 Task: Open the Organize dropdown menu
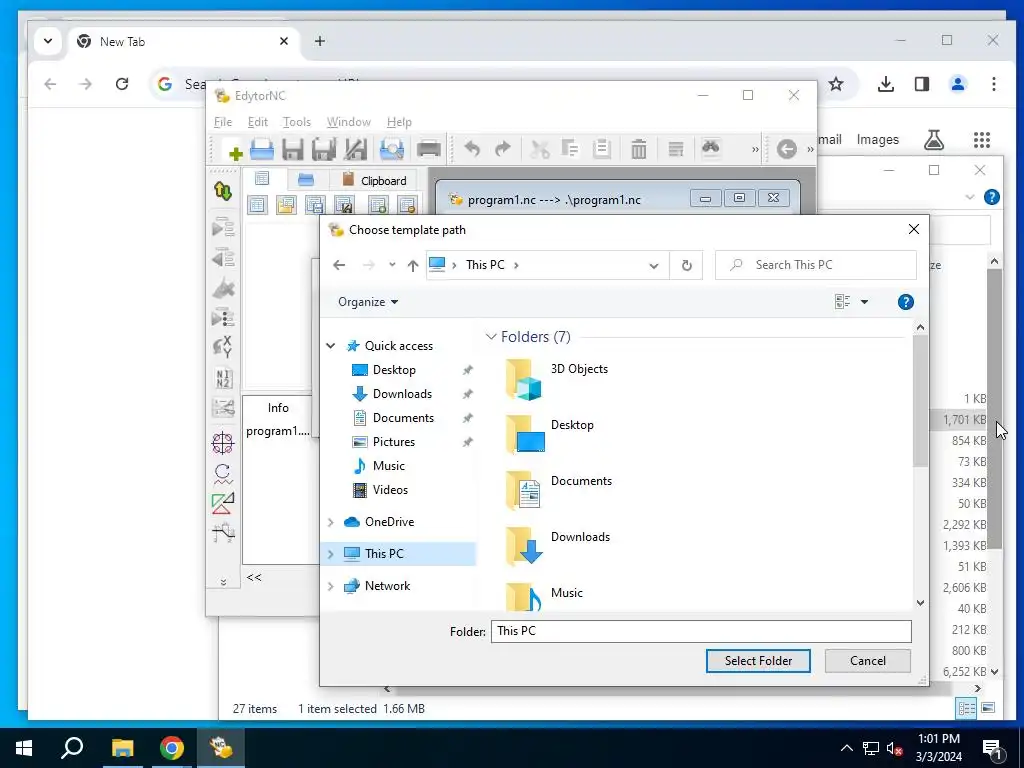point(368,302)
